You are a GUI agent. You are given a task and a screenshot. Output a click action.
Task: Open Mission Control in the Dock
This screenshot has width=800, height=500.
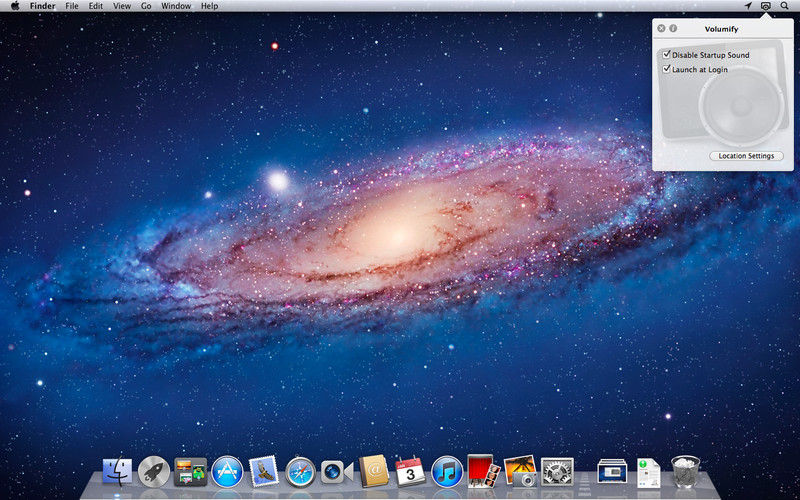[x=191, y=471]
